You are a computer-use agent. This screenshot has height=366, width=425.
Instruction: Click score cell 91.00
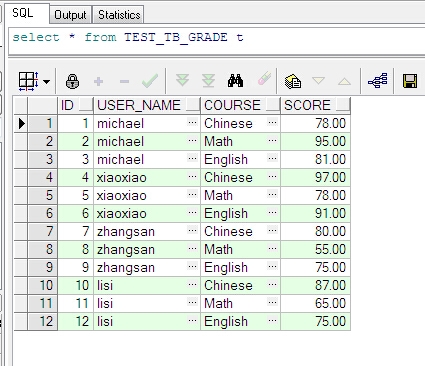click(315, 214)
